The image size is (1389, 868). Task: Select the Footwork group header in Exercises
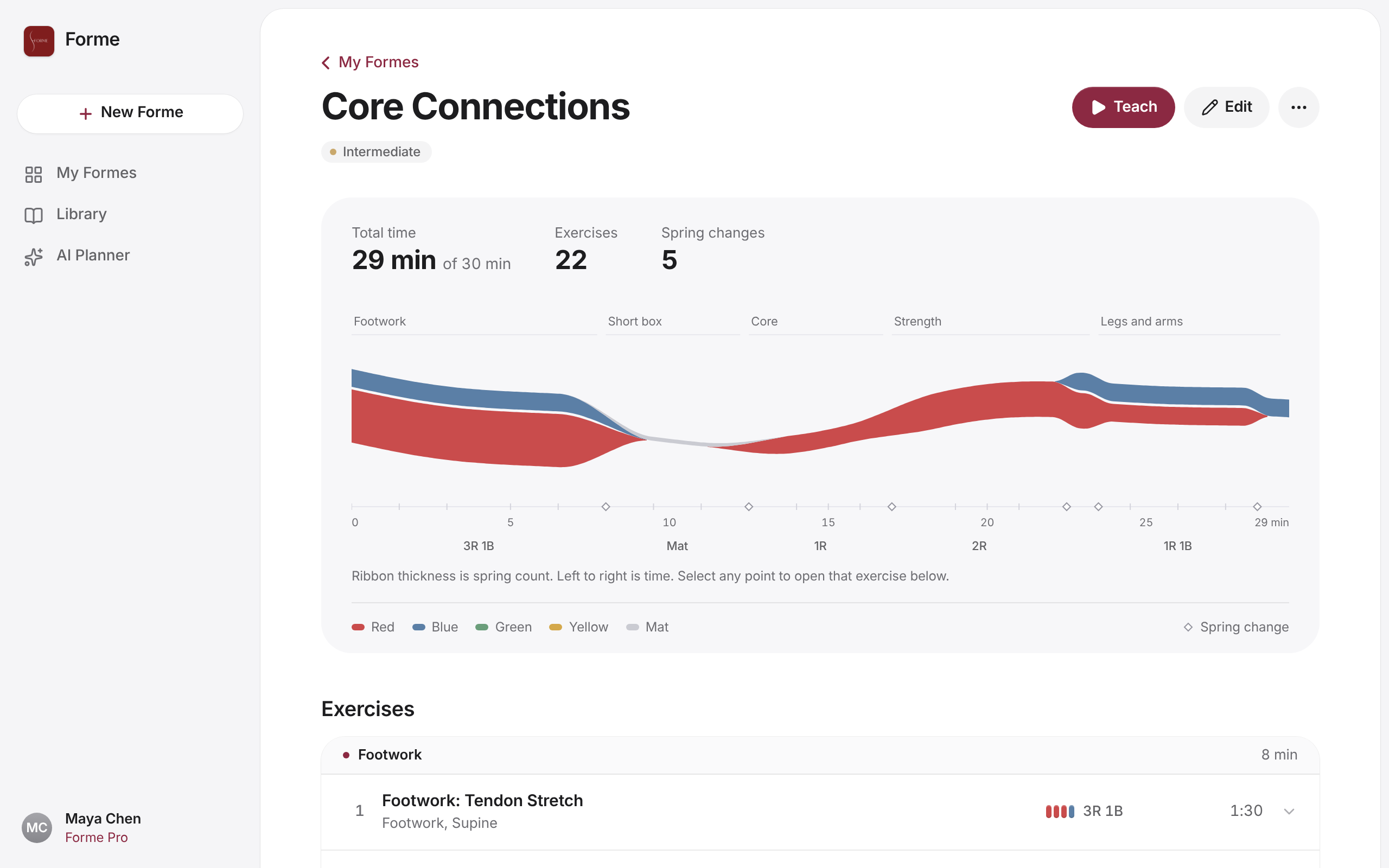pyautogui.click(x=820, y=755)
